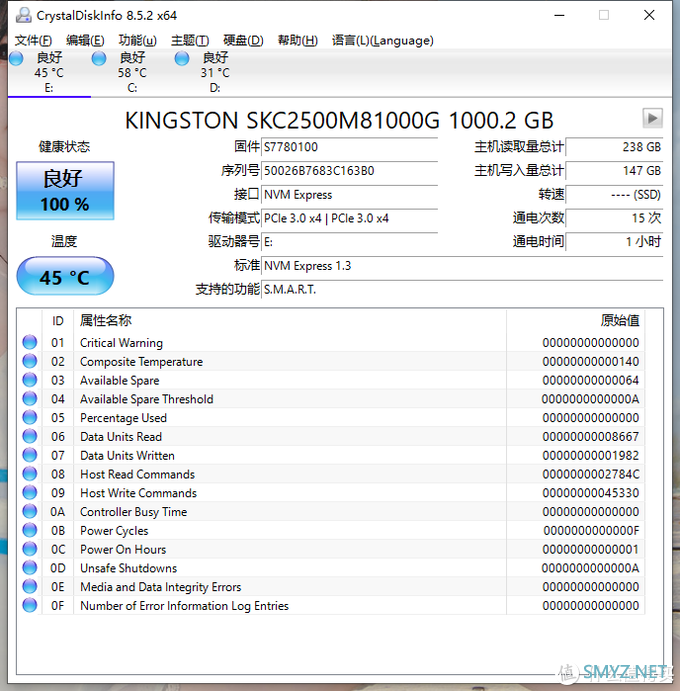
Task: Click status icon for Media and Data Integrity Errors
Action: pos(30,587)
